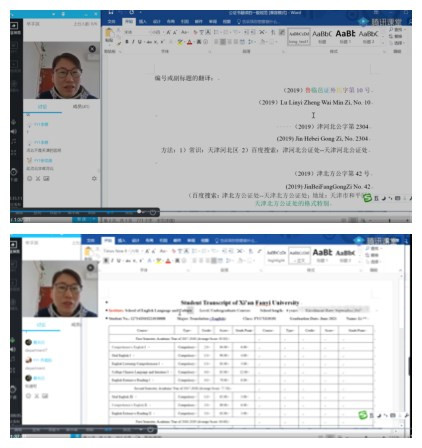Close the webcam video in the top panel
This screenshot has width=422, height=448.
tap(92, 49)
